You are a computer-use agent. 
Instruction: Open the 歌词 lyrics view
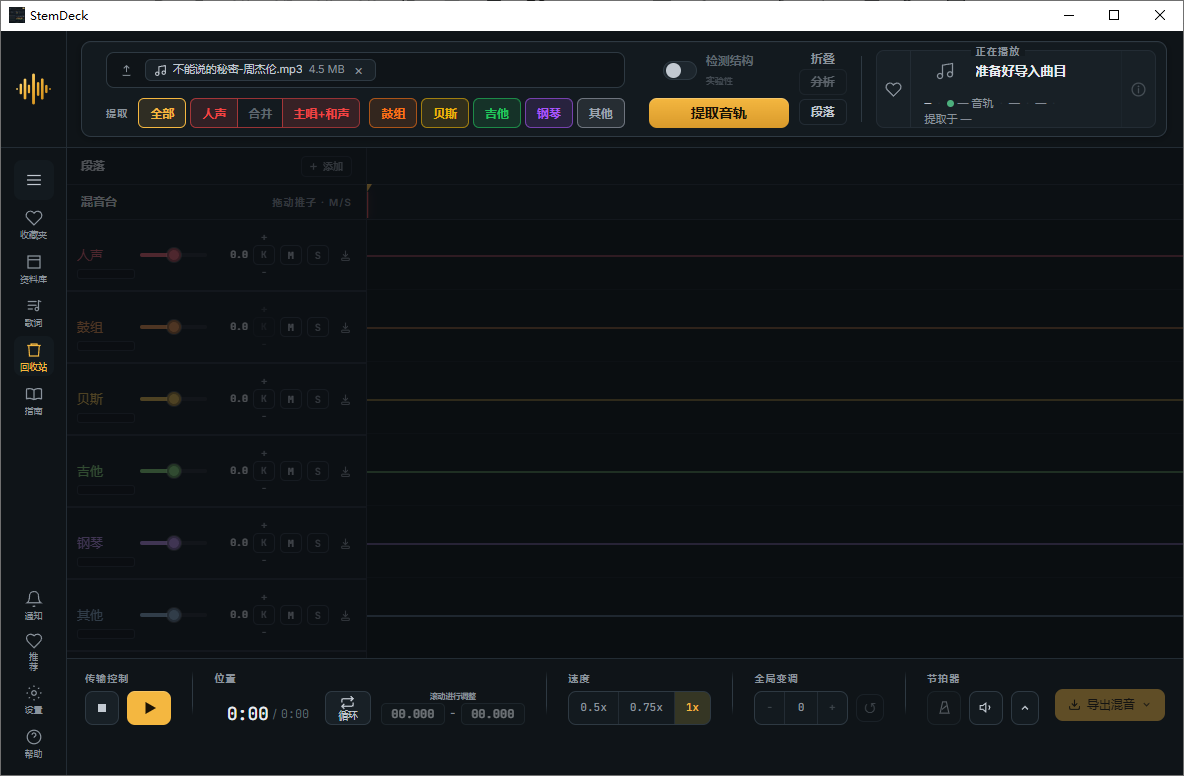click(34, 313)
